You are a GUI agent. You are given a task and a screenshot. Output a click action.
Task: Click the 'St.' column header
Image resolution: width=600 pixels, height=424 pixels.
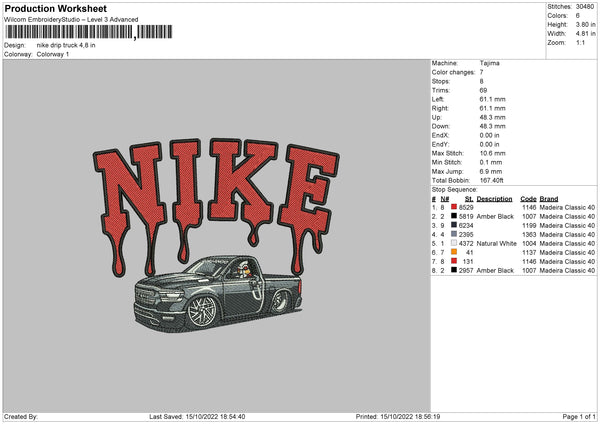coord(469,199)
